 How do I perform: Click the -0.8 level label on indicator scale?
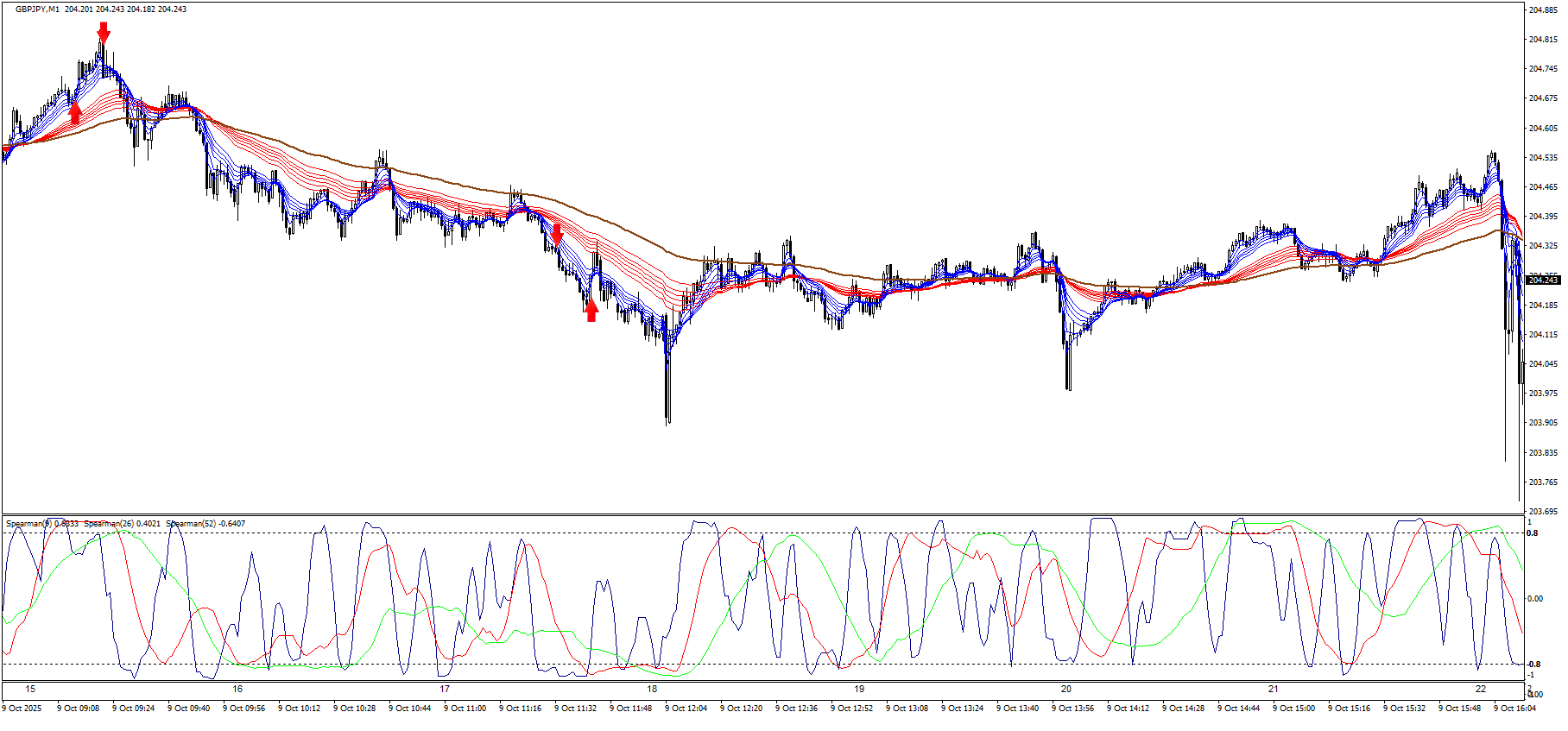(x=1533, y=665)
